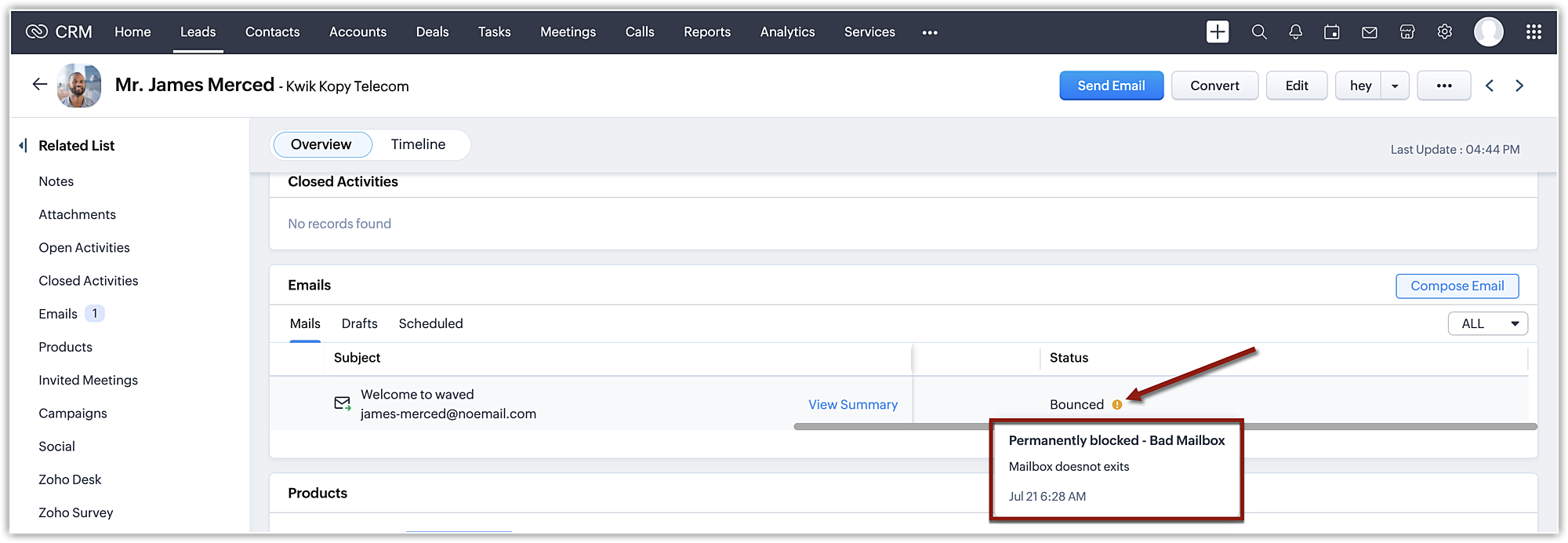Open the search magnifier icon
The width and height of the screenshot is (1568, 543).
click(1259, 32)
